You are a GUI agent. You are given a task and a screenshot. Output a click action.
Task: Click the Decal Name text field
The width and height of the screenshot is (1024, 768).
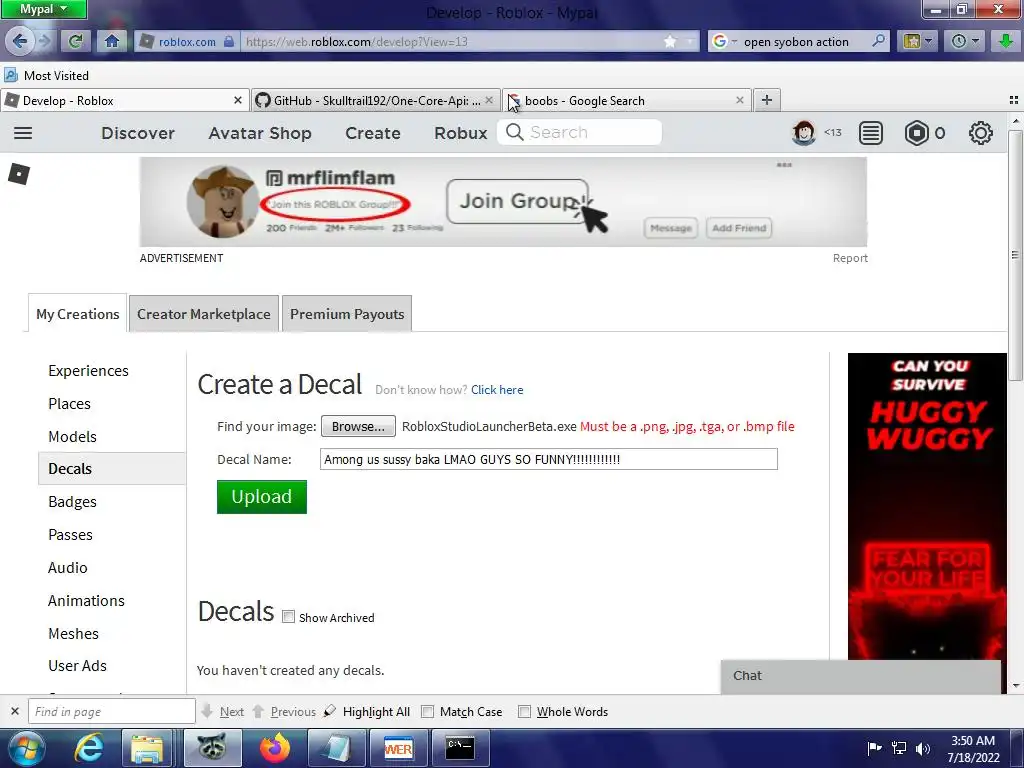[x=549, y=459]
